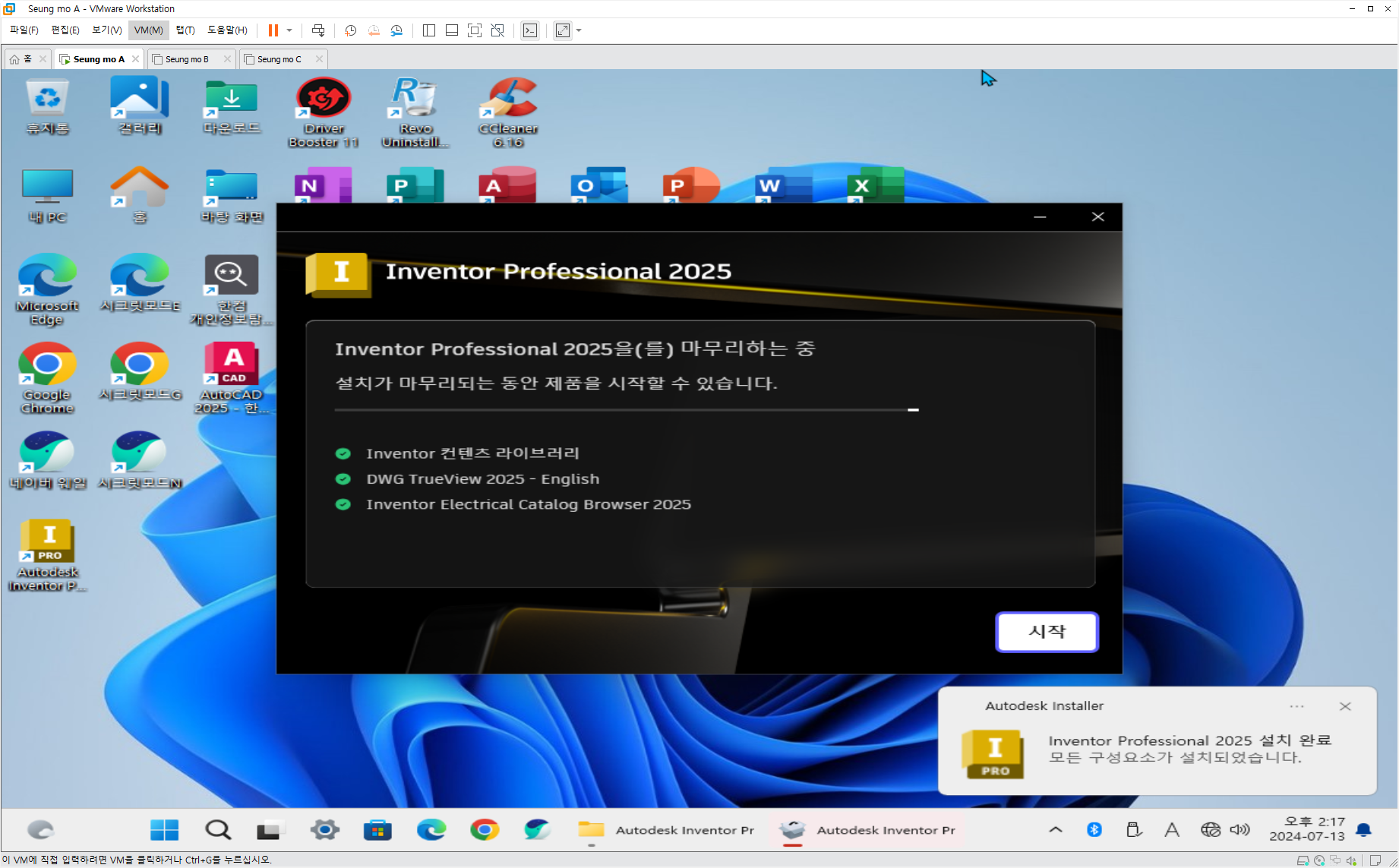Select the 시크릿모드E desktop shortcut

[140, 283]
